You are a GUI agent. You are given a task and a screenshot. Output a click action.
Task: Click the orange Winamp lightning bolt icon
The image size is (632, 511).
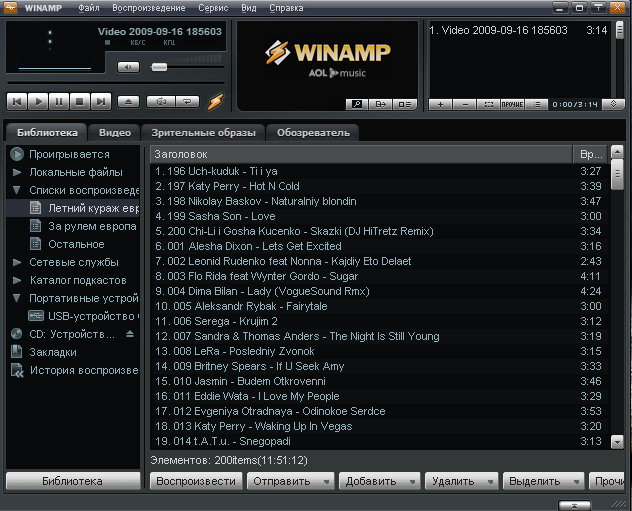point(216,102)
